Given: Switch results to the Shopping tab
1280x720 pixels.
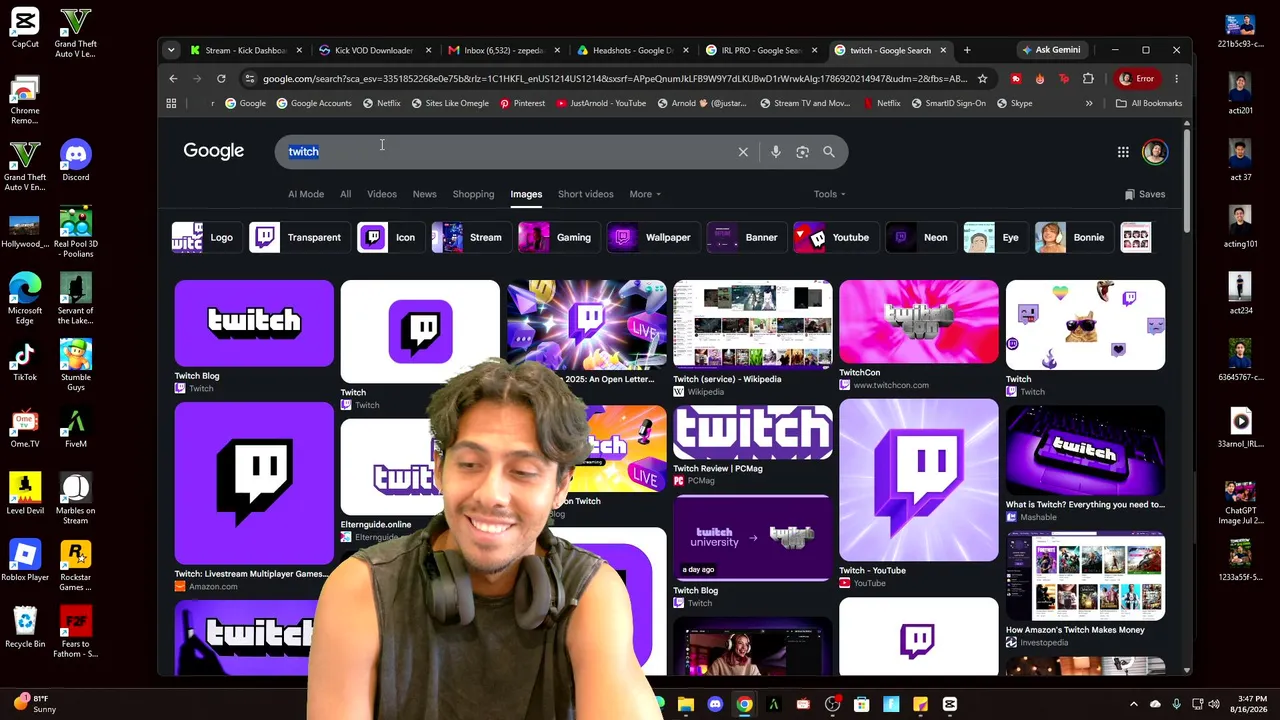Looking at the screenshot, I should [473, 194].
